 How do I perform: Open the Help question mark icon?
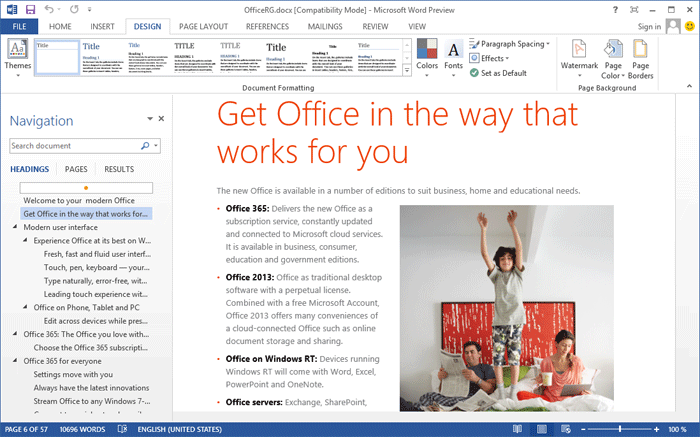tap(615, 10)
